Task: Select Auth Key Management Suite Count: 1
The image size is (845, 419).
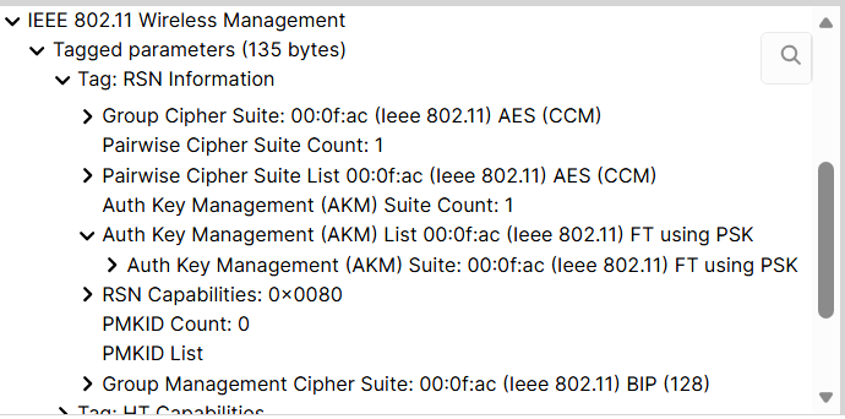Action: pos(308,205)
